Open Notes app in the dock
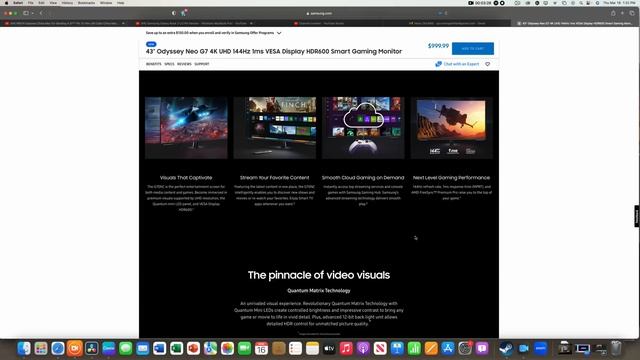 pyautogui.click(x=312, y=348)
